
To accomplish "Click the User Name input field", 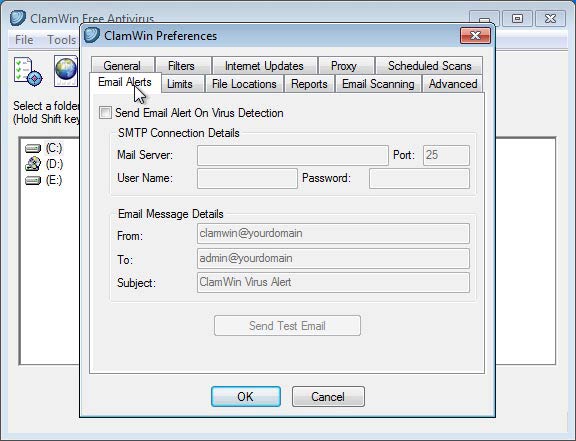I will 247,179.
